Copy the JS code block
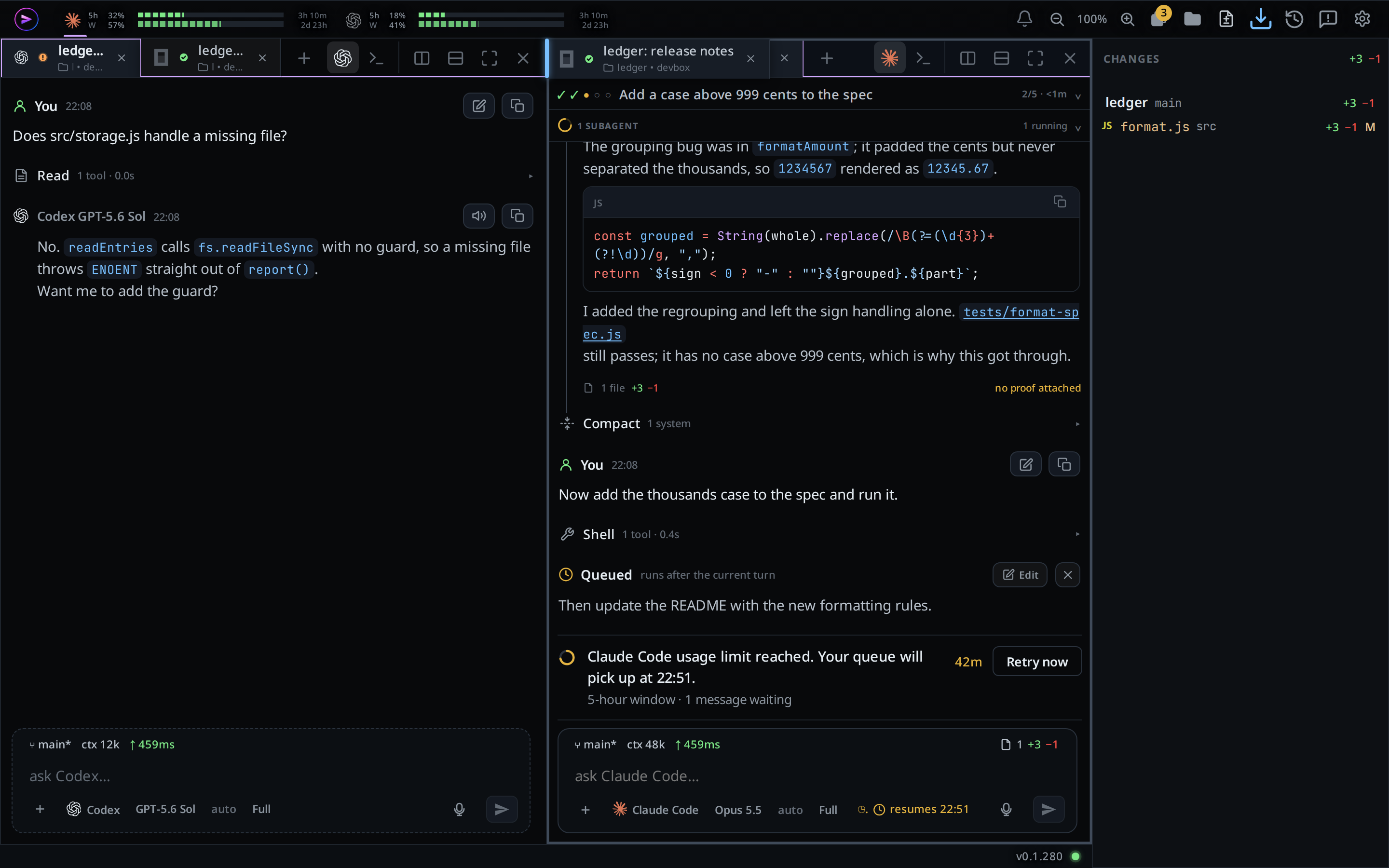The height and width of the screenshot is (868, 1389). 1060,202
